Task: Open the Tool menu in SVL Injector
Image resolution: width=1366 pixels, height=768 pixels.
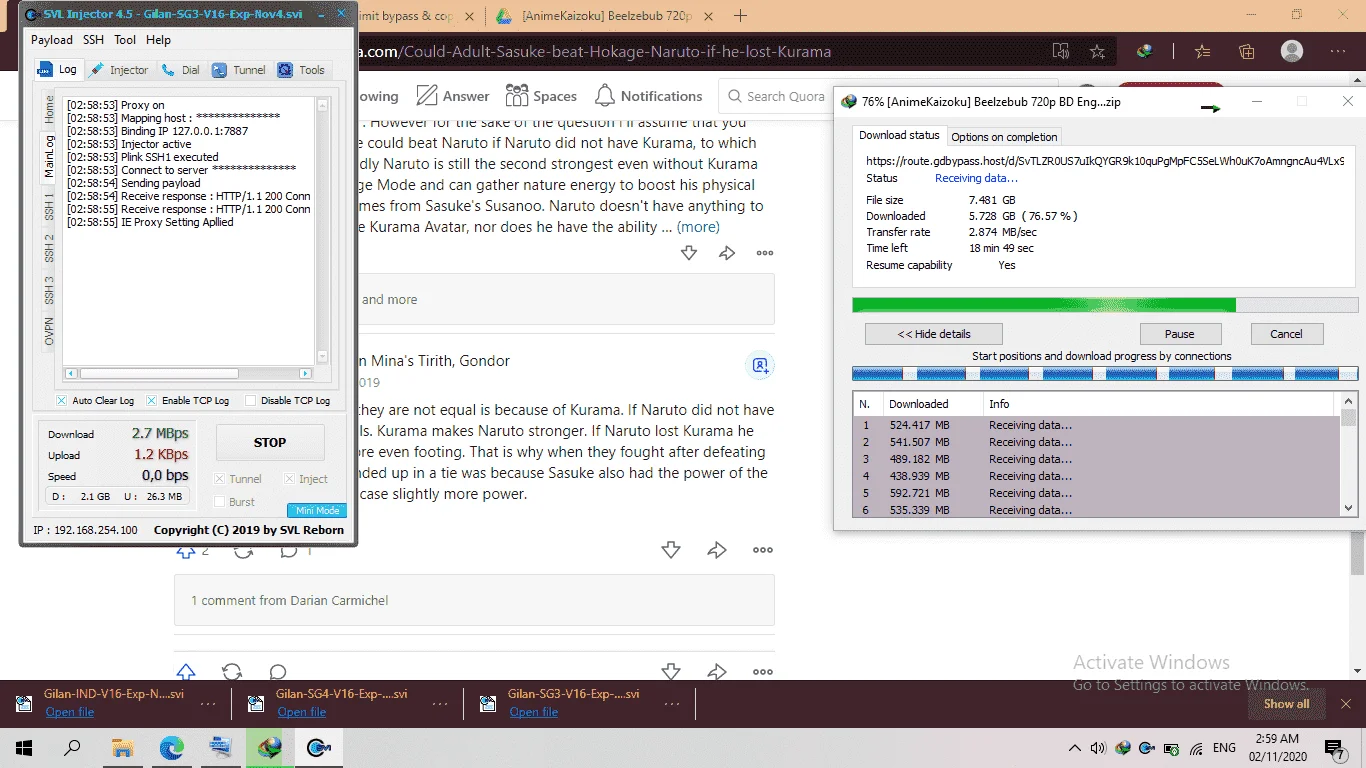Action: [125, 40]
